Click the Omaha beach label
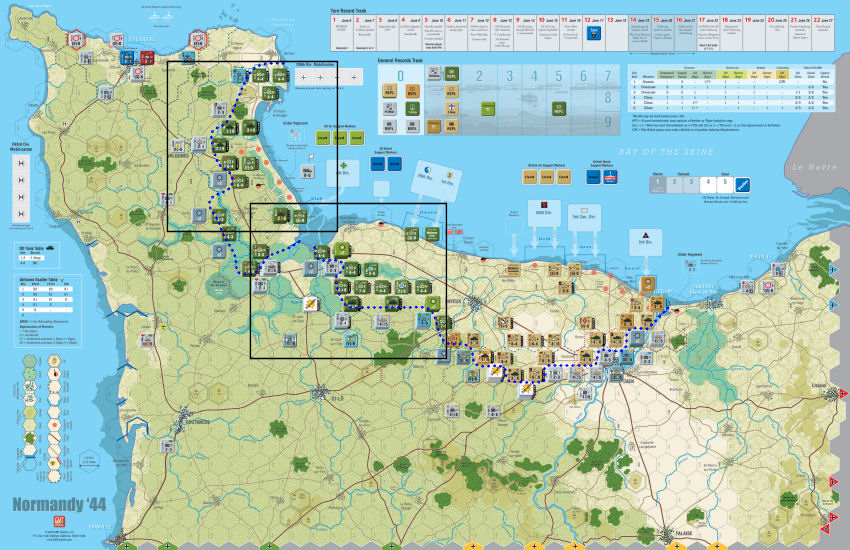Viewport: 850px width, 550px height. click(x=428, y=212)
